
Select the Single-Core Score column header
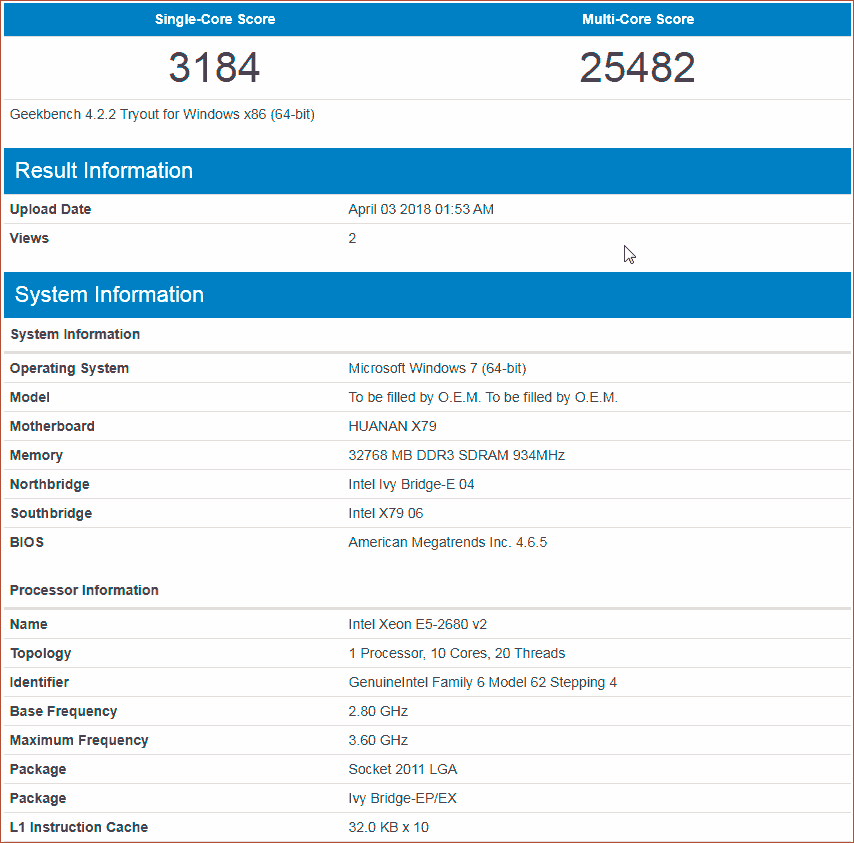(215, 19)
